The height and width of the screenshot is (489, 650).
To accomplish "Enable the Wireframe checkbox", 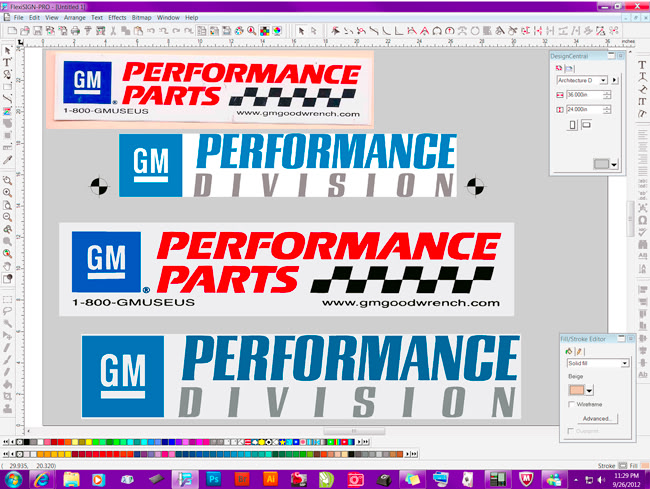I will [x=572, y=404].
